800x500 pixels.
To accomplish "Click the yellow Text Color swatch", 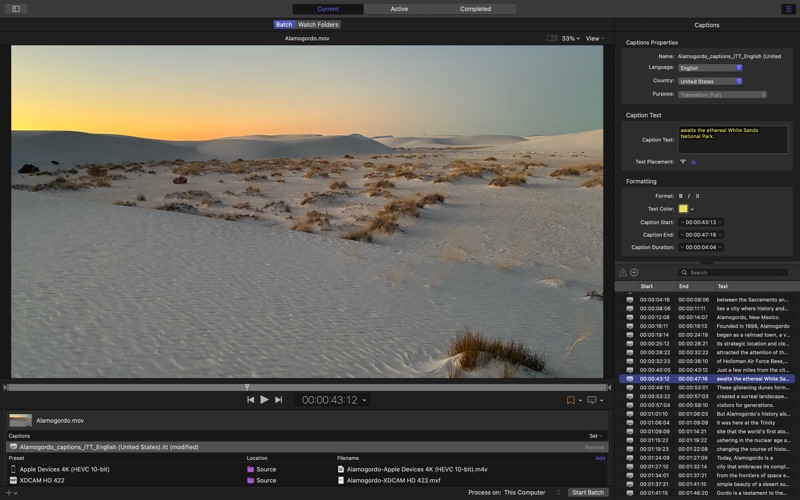I will pos(683,209).
